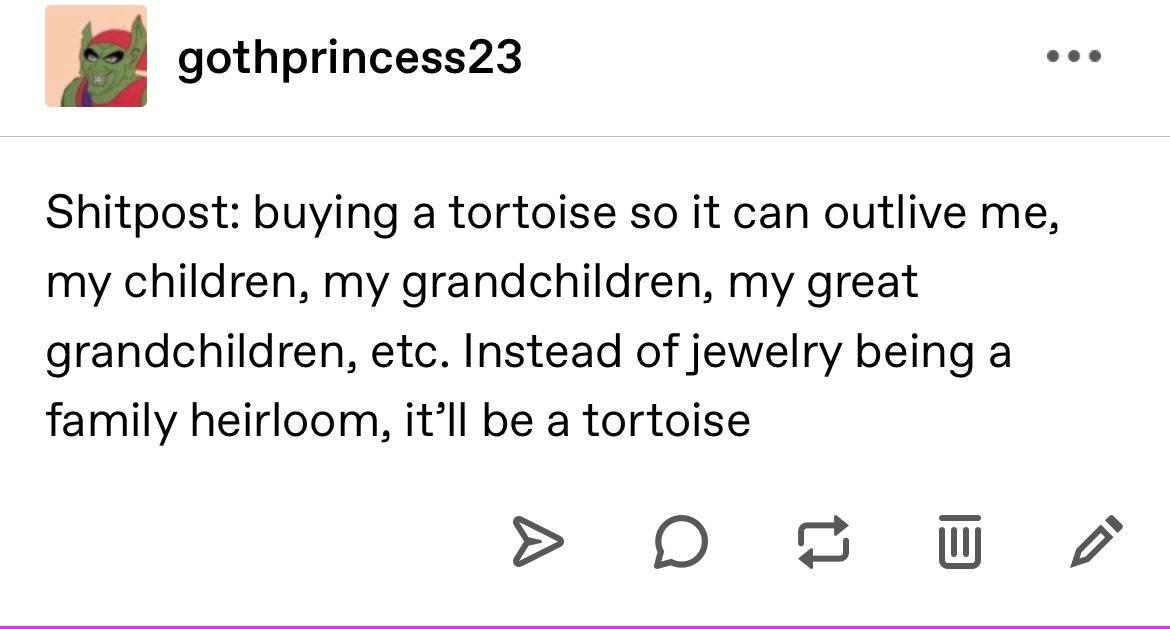Click the share icon in the action bar

(540, 543)
